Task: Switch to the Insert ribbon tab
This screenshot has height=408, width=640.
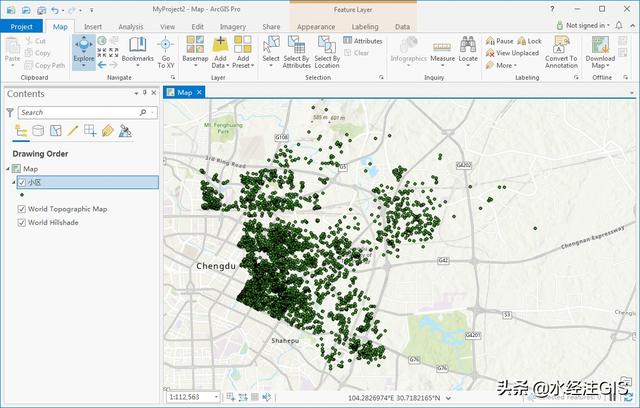Action: click(93, 27)
